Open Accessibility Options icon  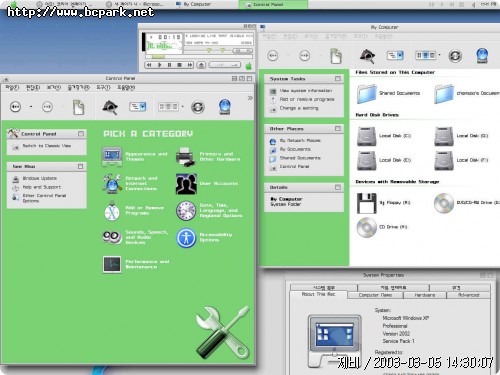point(186,238)
